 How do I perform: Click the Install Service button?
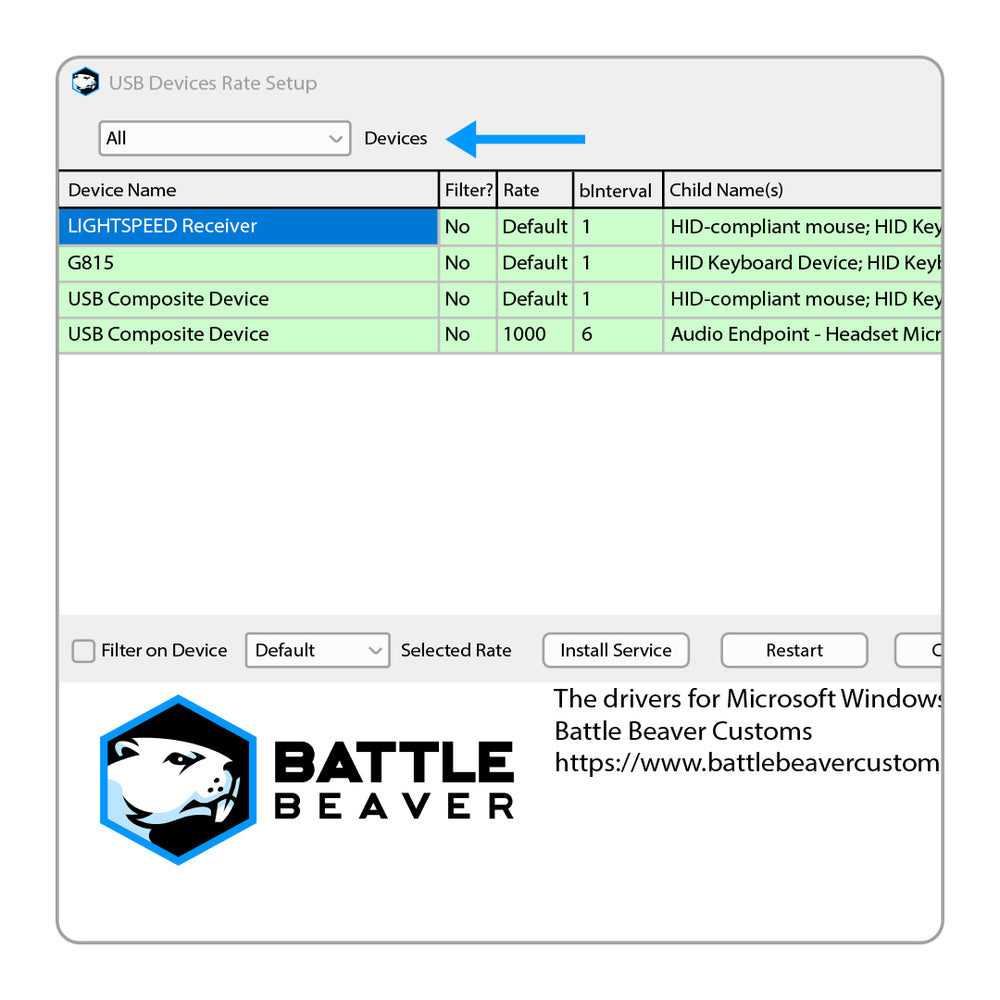click(x=615, y=651)
